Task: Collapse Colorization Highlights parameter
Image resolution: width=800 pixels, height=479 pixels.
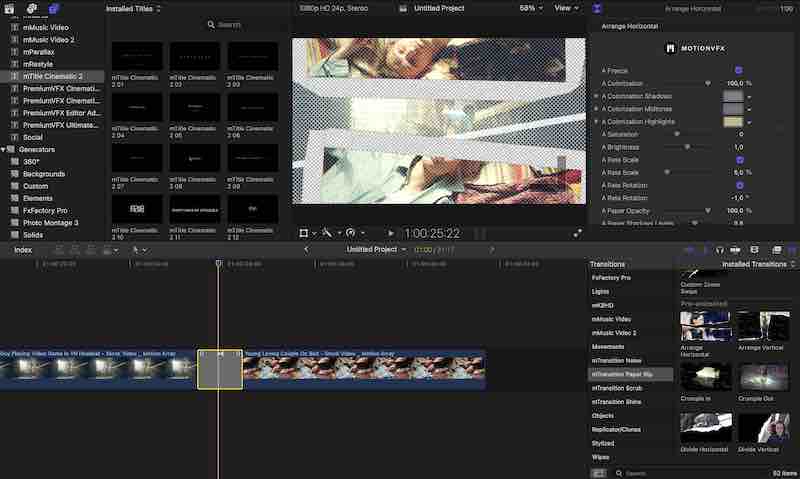Action: tap(596, 121)
